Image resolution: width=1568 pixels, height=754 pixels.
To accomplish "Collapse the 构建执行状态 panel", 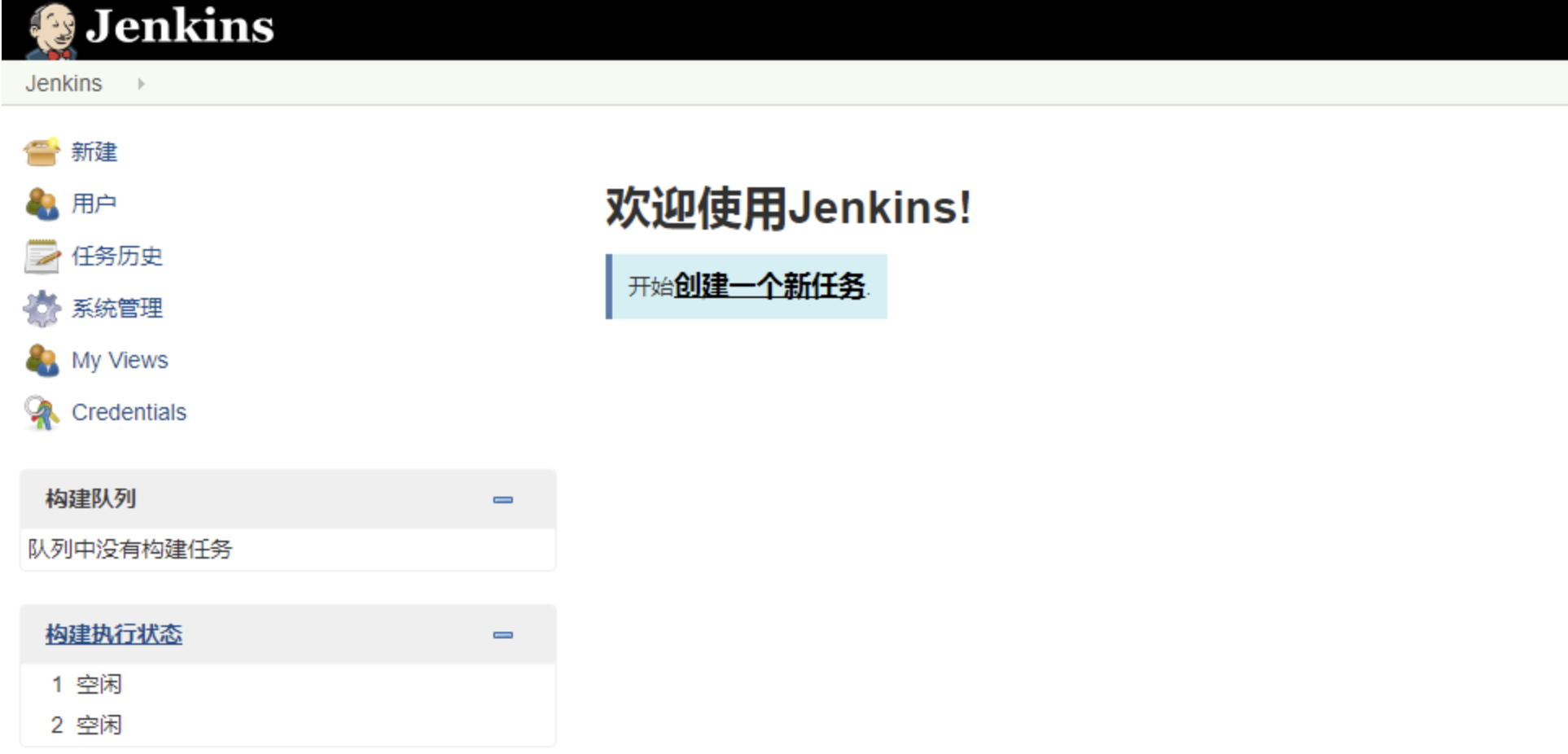I will [x=503, y=634].
